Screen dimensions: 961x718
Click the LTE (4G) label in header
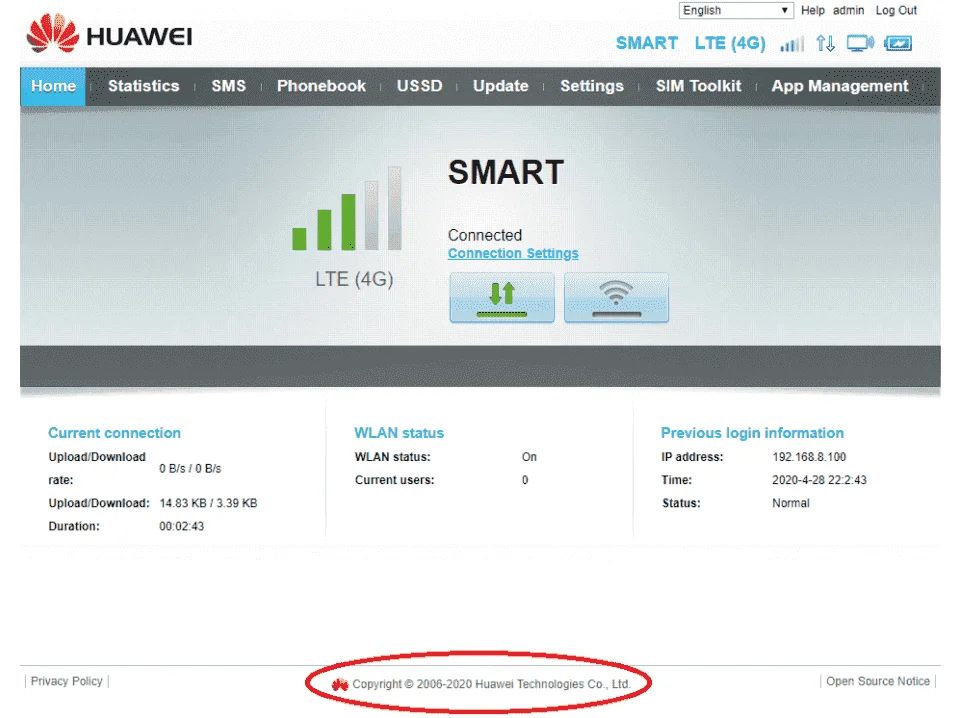point(730,43)
